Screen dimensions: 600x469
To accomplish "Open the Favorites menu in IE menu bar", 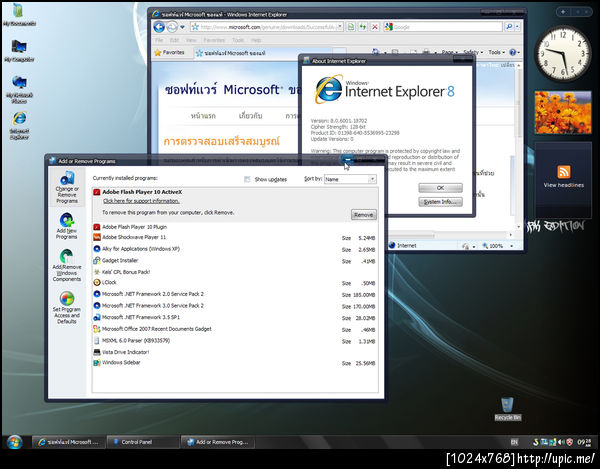I will point(214,40).
